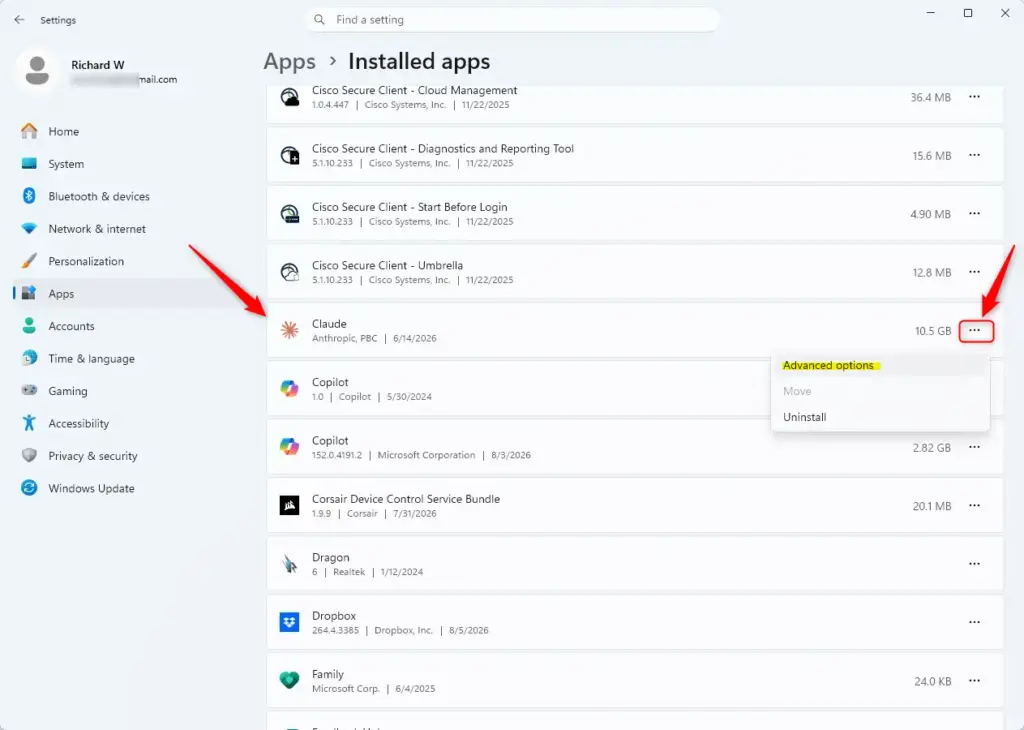Viewport: 1024px width, 730px height.
Task: Open more options for Dragon
Action: point(974,563)
